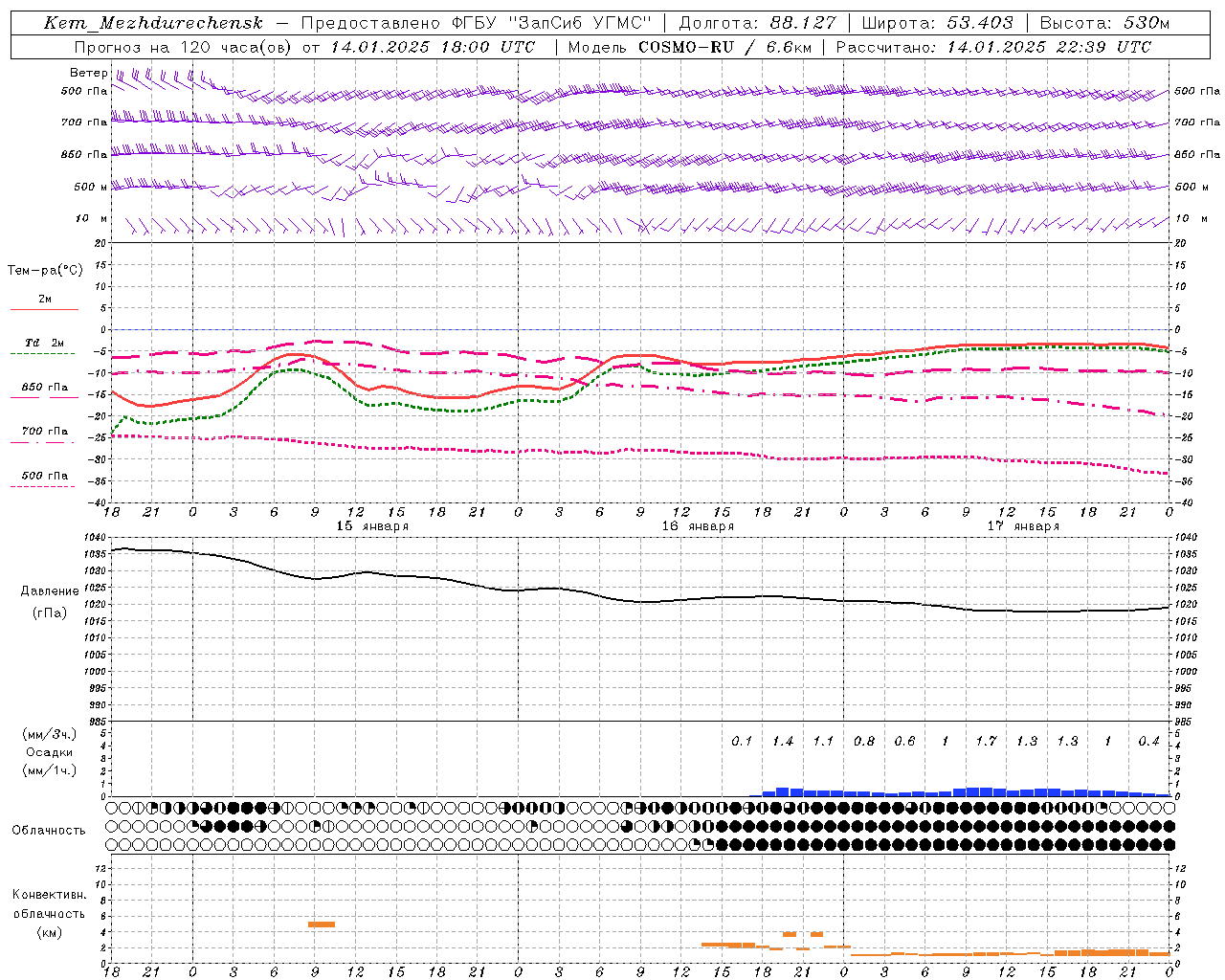Click the 1.7 three-hour precipitation value
The height and width of the screenshot is (980, 1225).
(x=986, y=742)
